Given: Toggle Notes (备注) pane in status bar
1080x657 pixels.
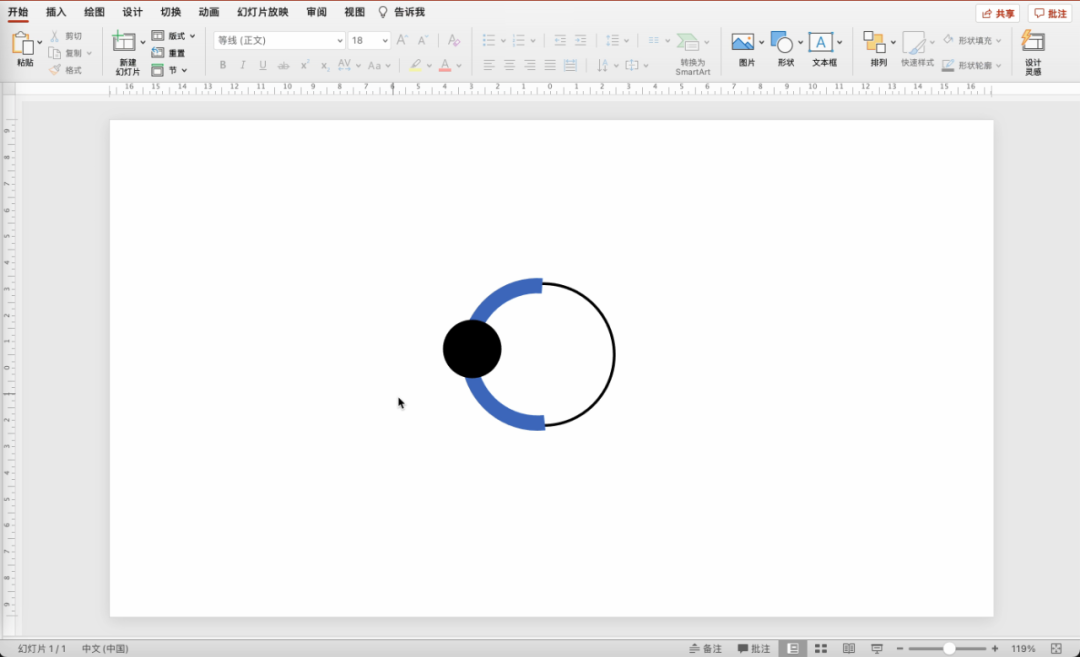Looking at the screenshot, I should pos(705,649).
